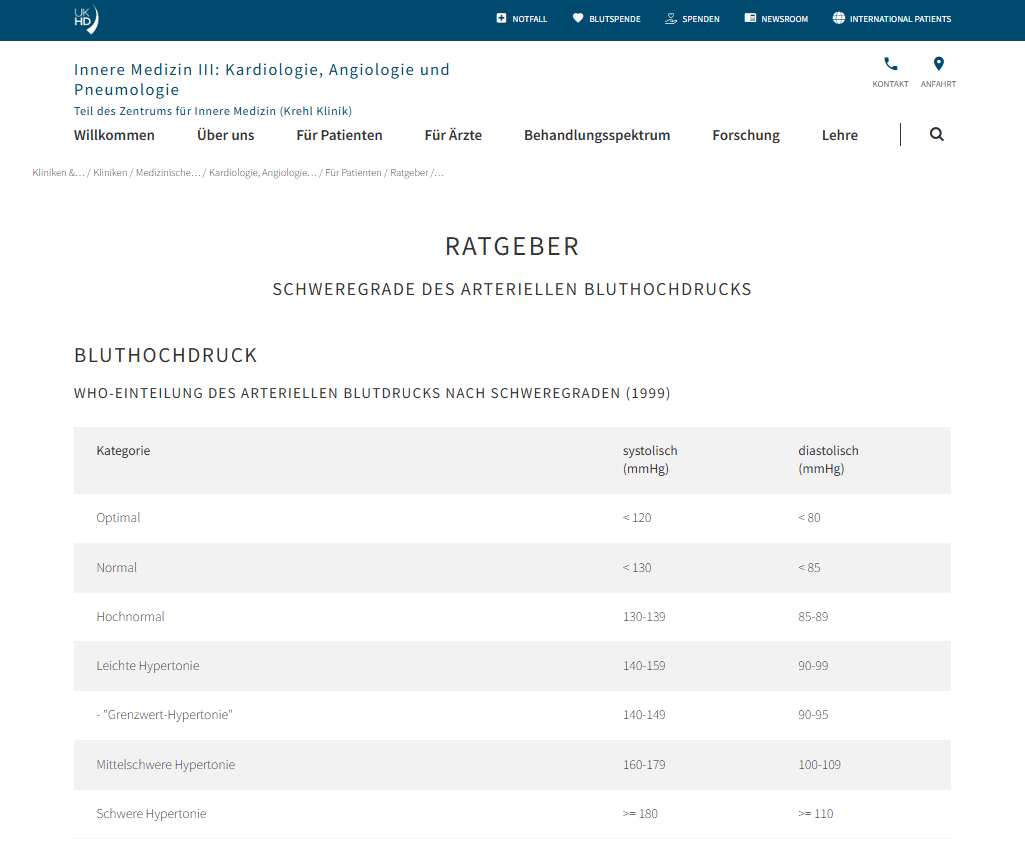
Task: Go to the Kliniken breadcrumb link
Action: [110, 173]
